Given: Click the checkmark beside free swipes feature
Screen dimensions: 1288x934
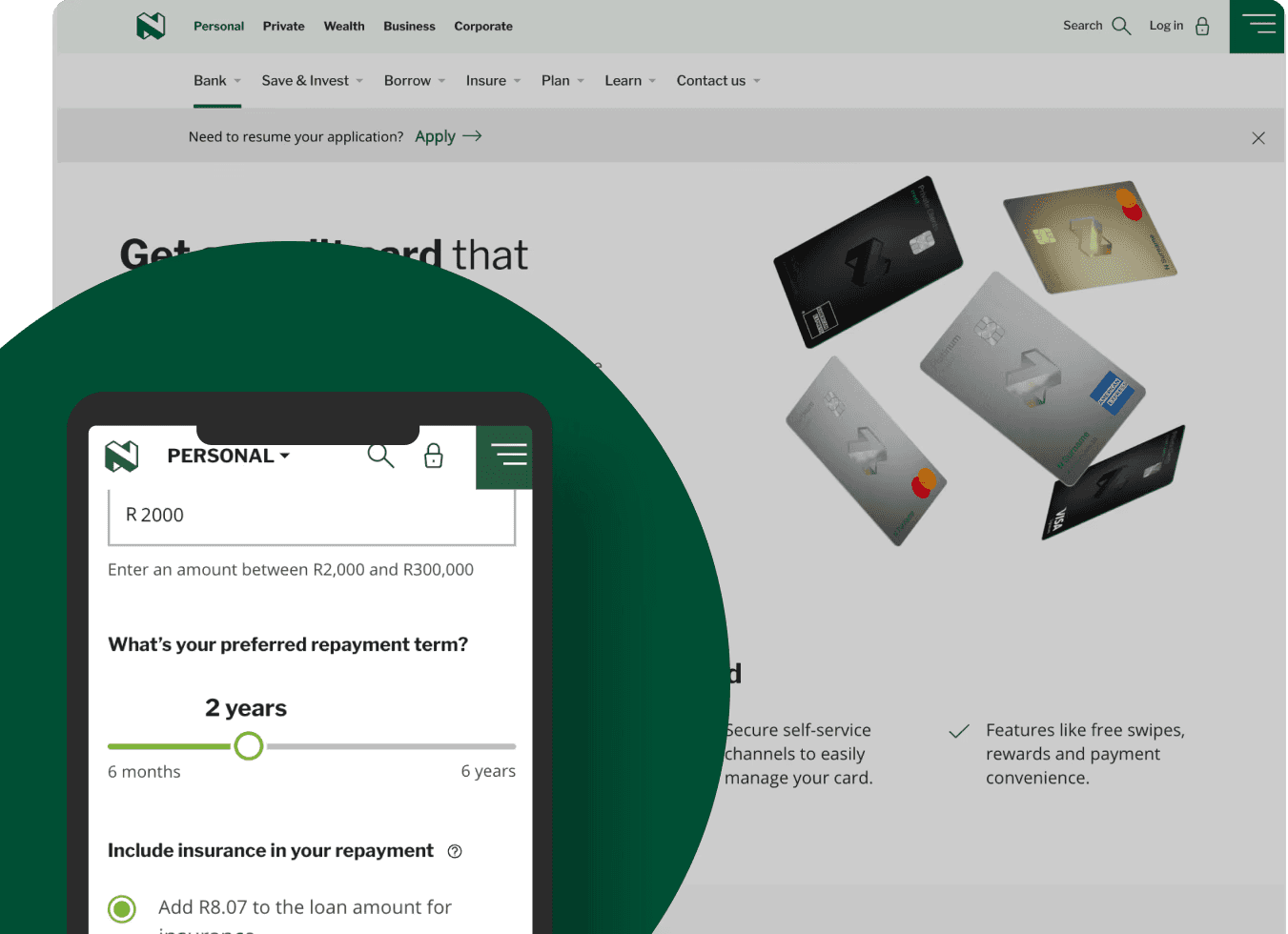Looking at the screenshot, I should pyautogui.click(x=959, y=731).
